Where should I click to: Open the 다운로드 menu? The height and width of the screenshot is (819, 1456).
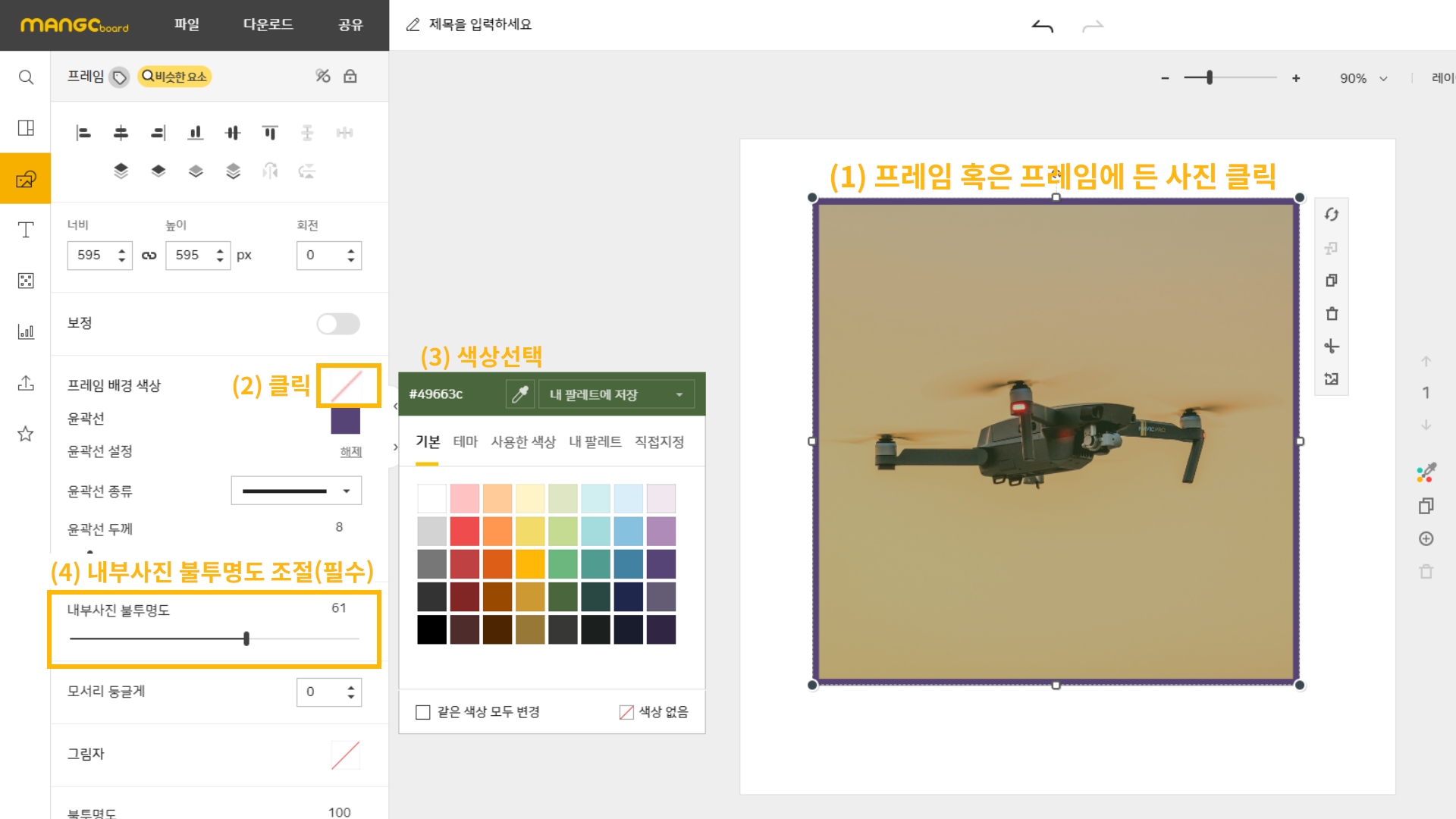[268, 24]
